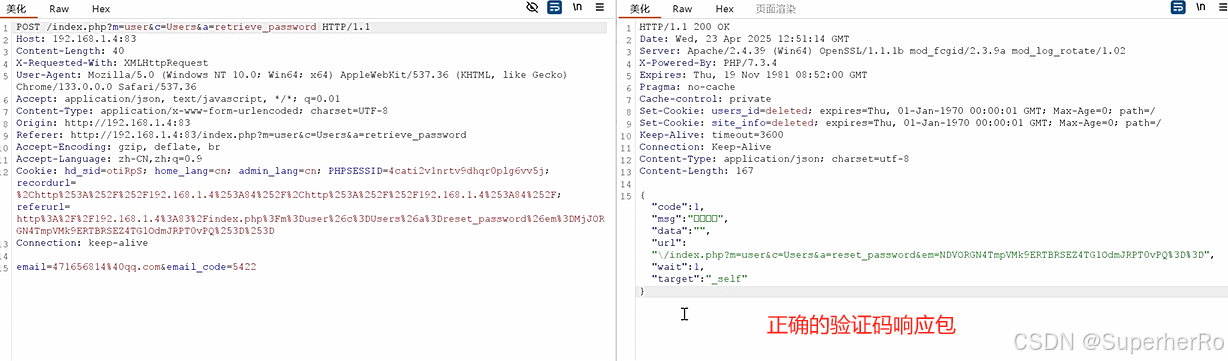
Task: Switch response pane to Raw tab
Action: 682,8
